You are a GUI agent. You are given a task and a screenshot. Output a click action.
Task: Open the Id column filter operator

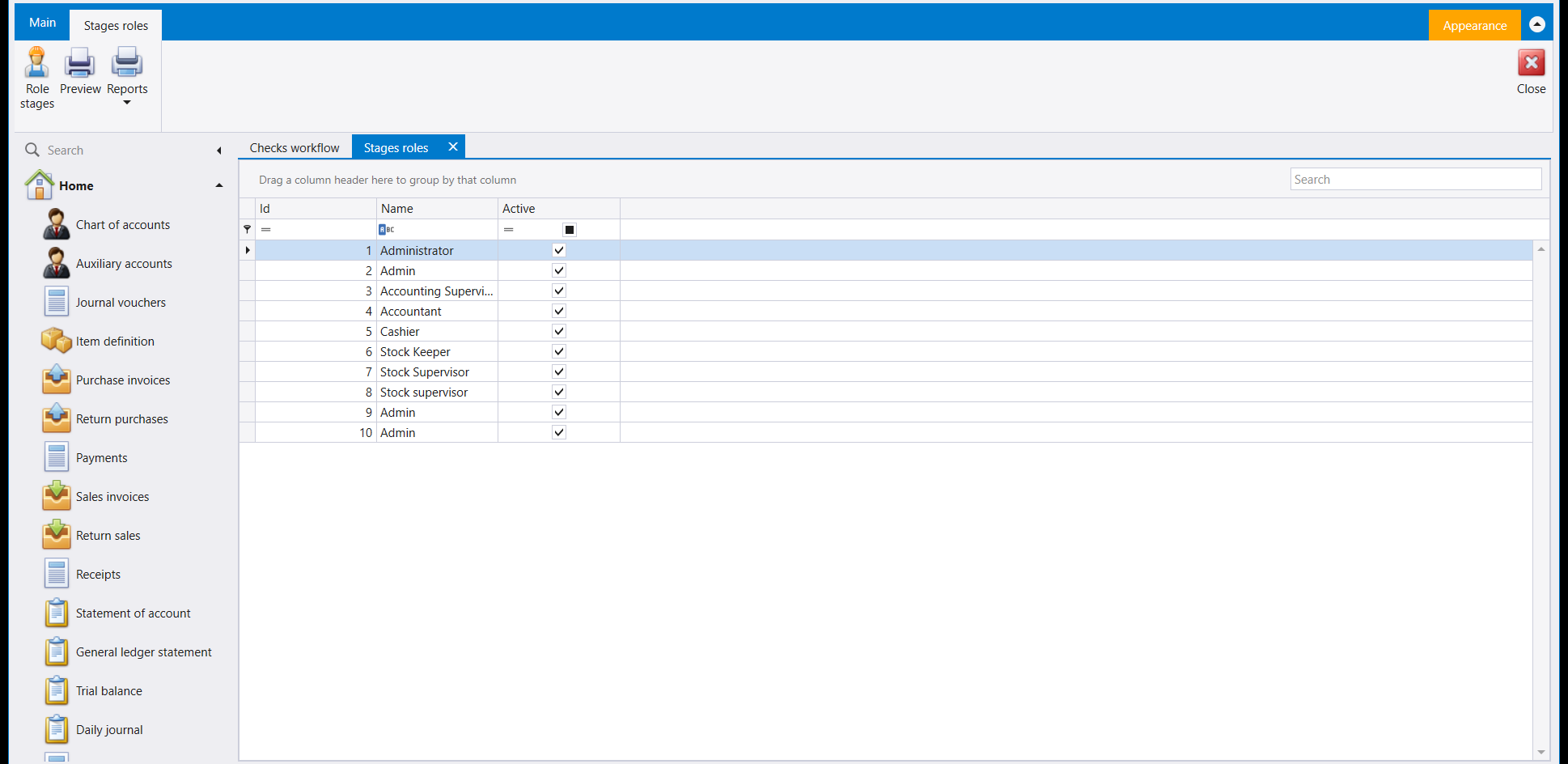click(265, 230)
